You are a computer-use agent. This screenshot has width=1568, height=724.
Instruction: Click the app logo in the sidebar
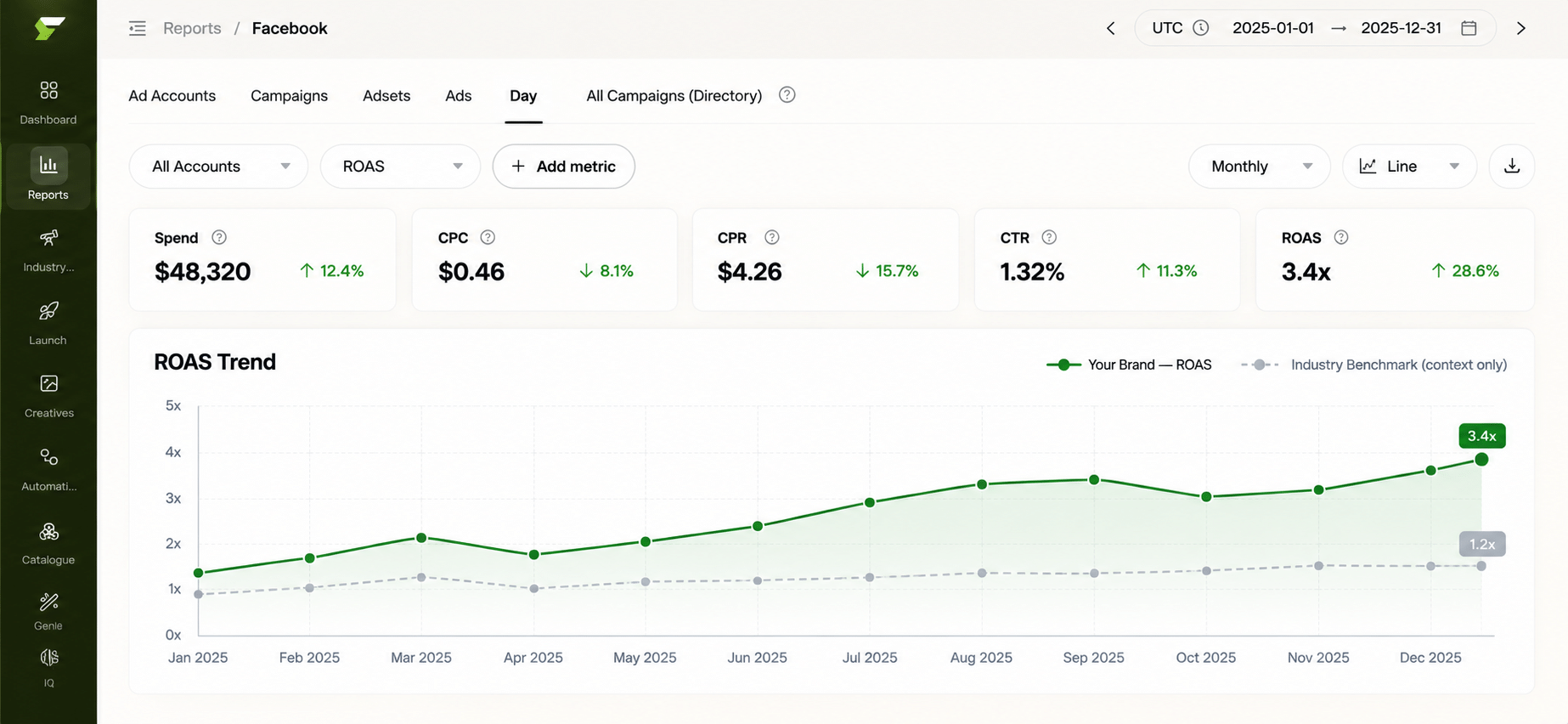tap(49, 28)
